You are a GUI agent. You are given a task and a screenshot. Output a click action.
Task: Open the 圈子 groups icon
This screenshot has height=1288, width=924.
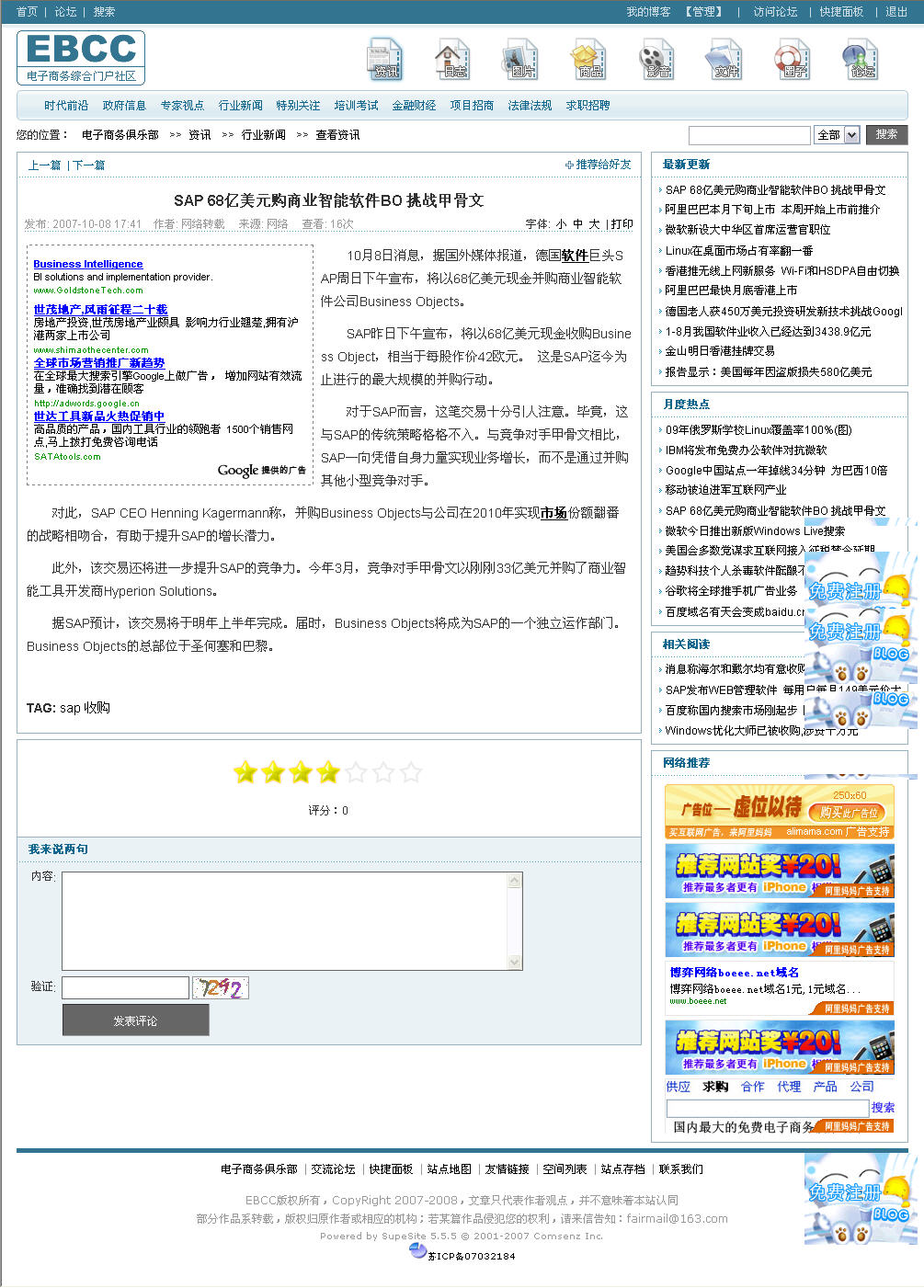point(793,59)
